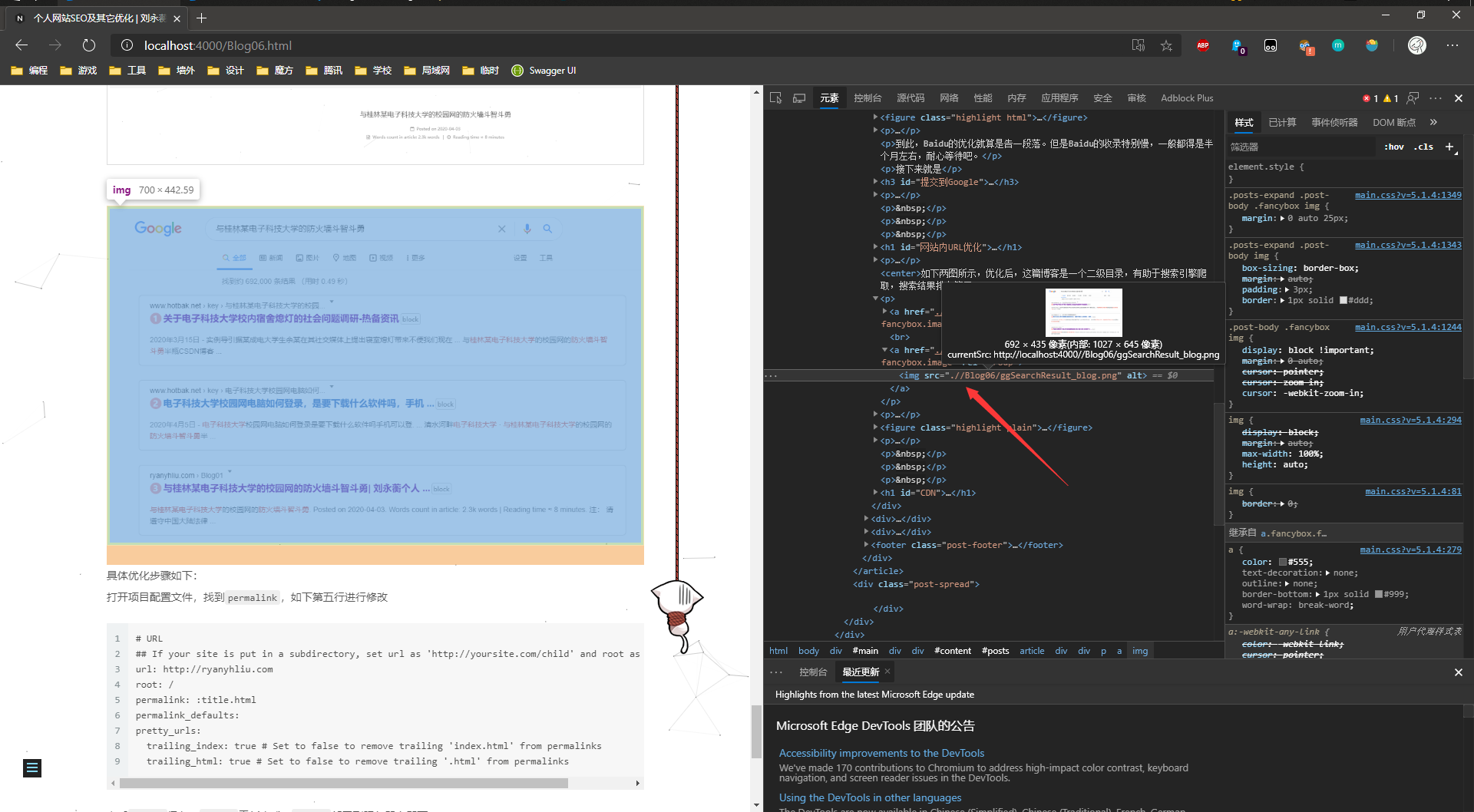Image resolution: width=1474 pixels, height=812 pixels.
Task: Open Edge settings and more menu
Action: point(1453,45)
